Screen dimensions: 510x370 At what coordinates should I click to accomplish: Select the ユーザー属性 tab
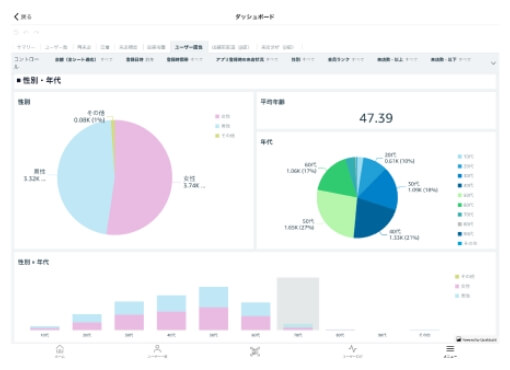[x=189, y=47]
